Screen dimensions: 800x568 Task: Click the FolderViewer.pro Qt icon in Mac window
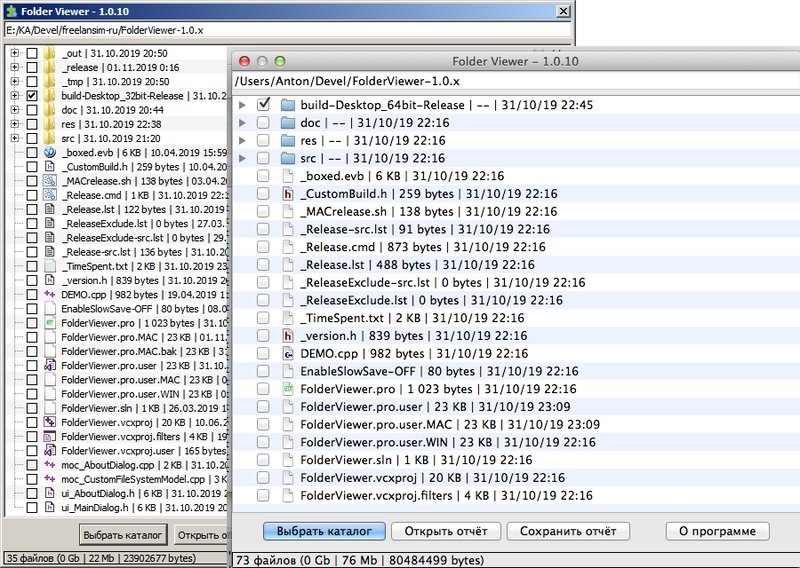(288, 389)
